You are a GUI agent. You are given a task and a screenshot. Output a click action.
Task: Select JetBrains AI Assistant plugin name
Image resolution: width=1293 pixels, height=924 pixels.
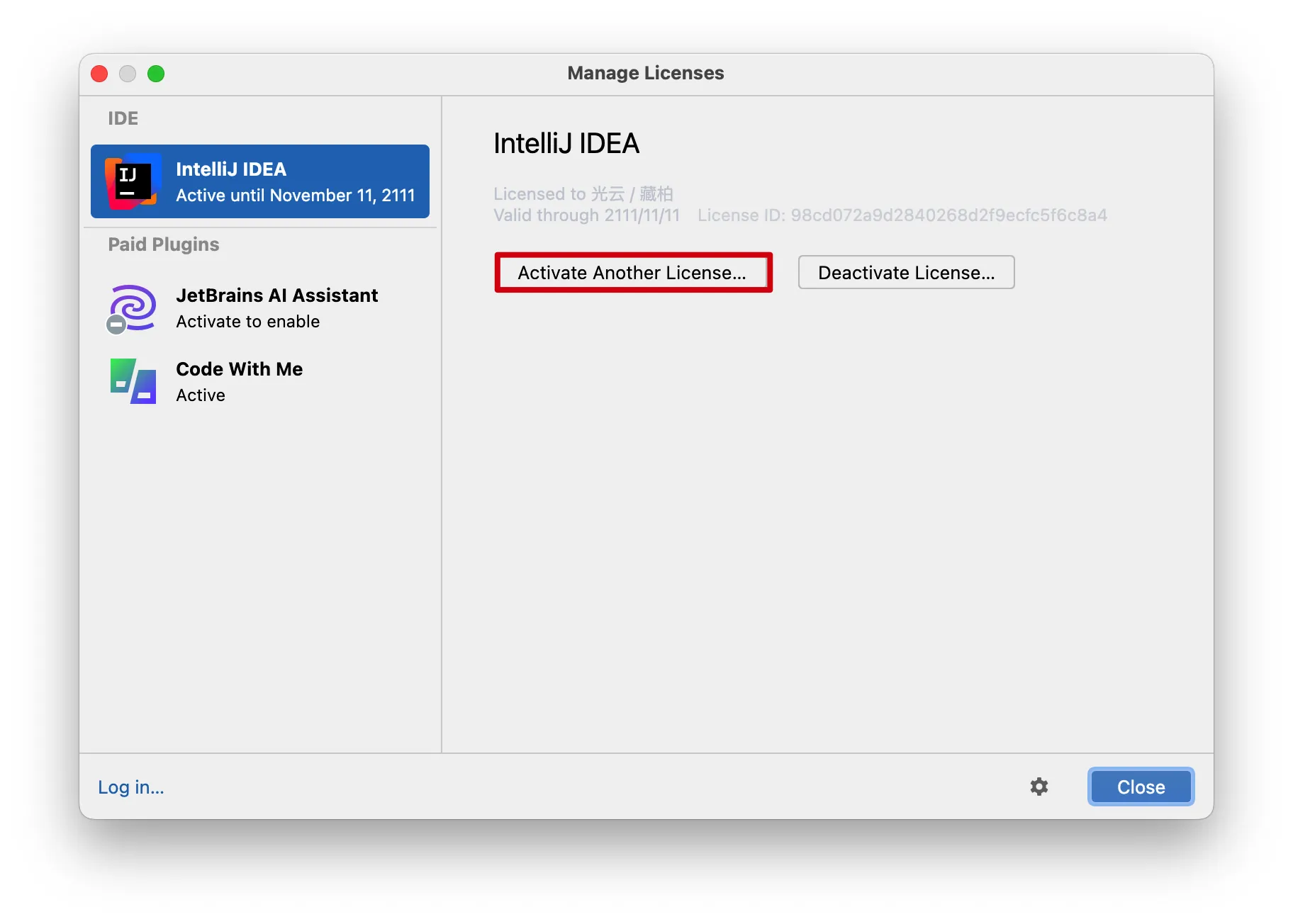[276, 295]
